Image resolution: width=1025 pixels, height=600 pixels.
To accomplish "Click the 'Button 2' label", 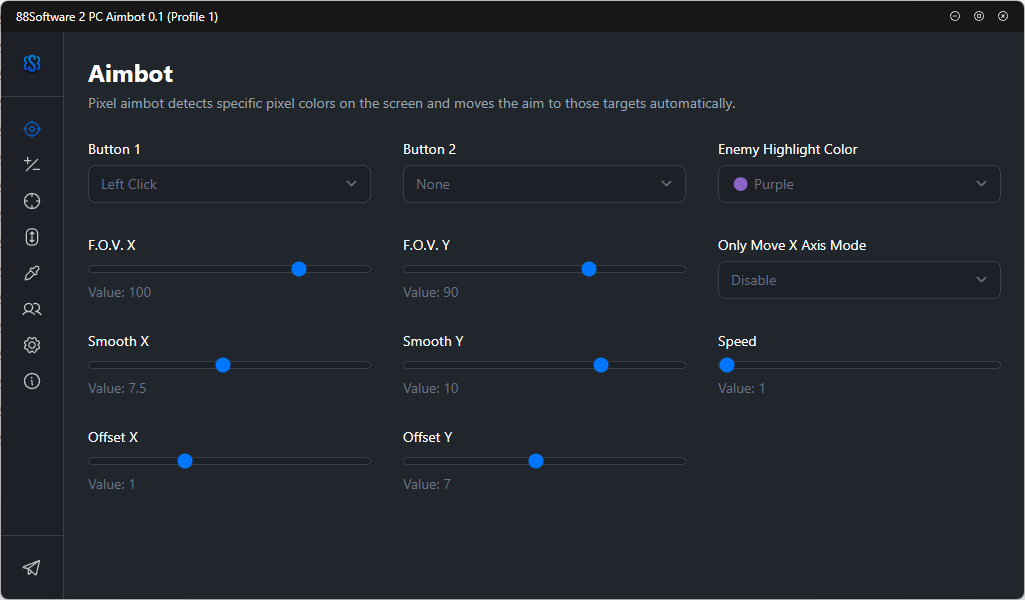I will pos(429,149).
